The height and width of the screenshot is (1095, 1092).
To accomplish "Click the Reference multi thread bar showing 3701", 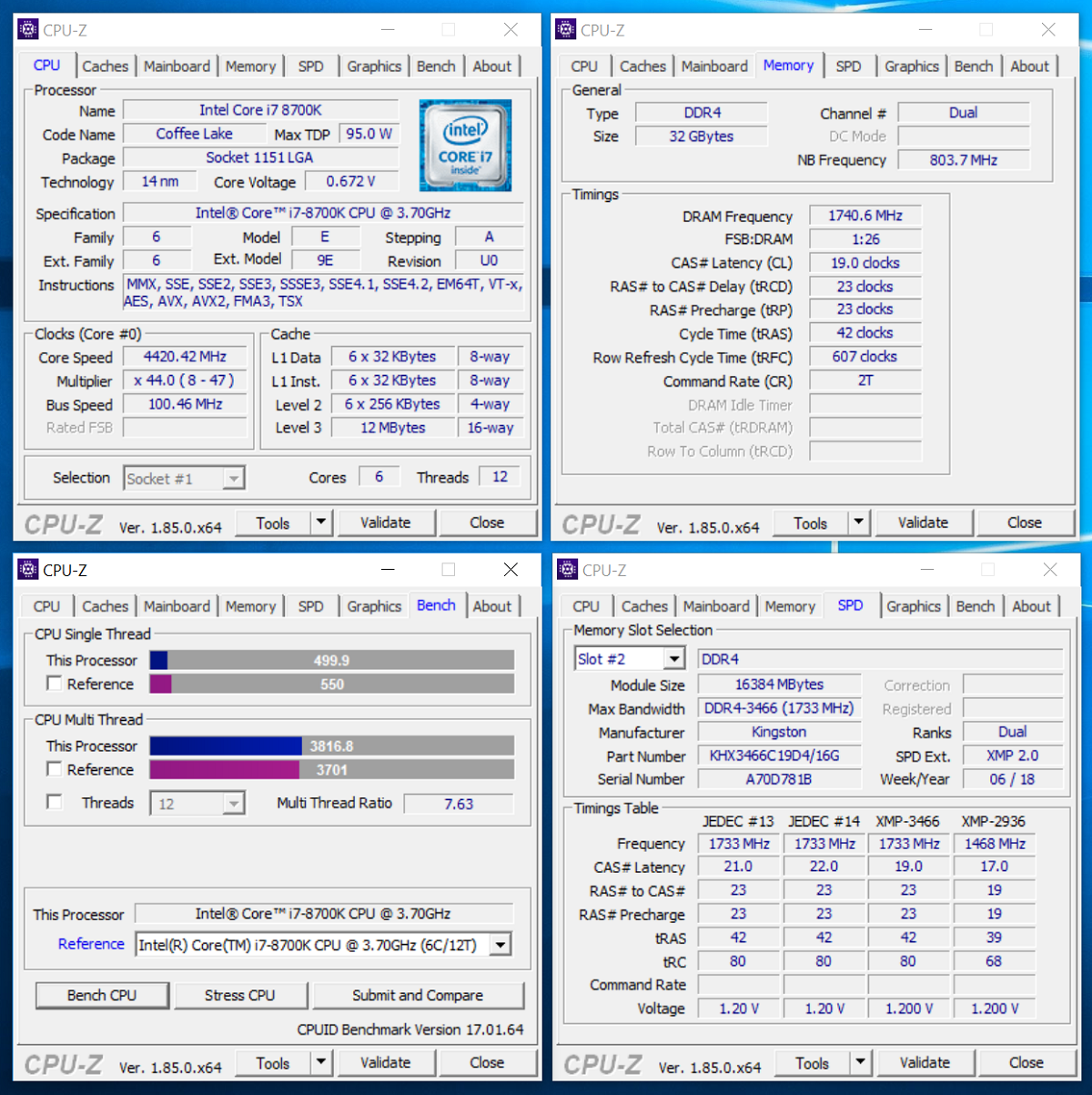I will 332,769.
